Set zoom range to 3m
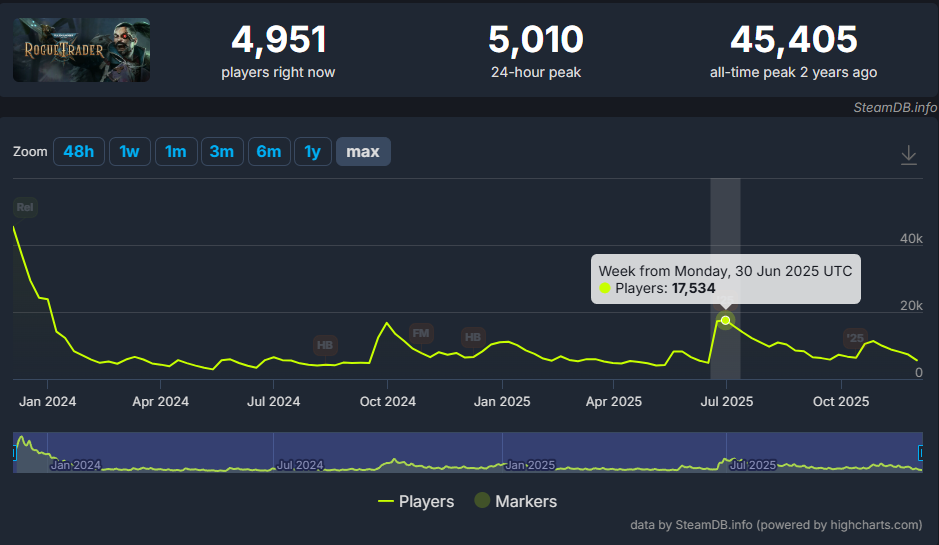The height and width of the screenshot is (545, 939). [x=222, y=152]
